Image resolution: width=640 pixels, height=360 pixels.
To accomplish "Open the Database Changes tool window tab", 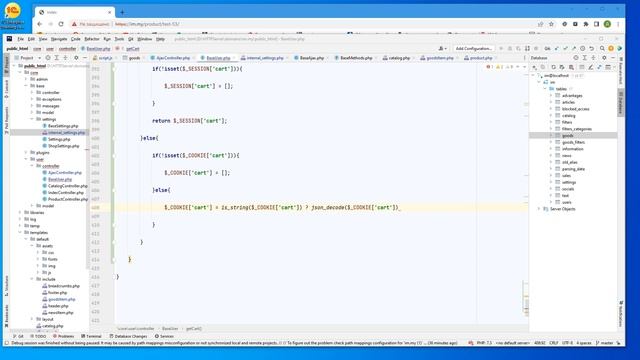I will tap(128, 336).
